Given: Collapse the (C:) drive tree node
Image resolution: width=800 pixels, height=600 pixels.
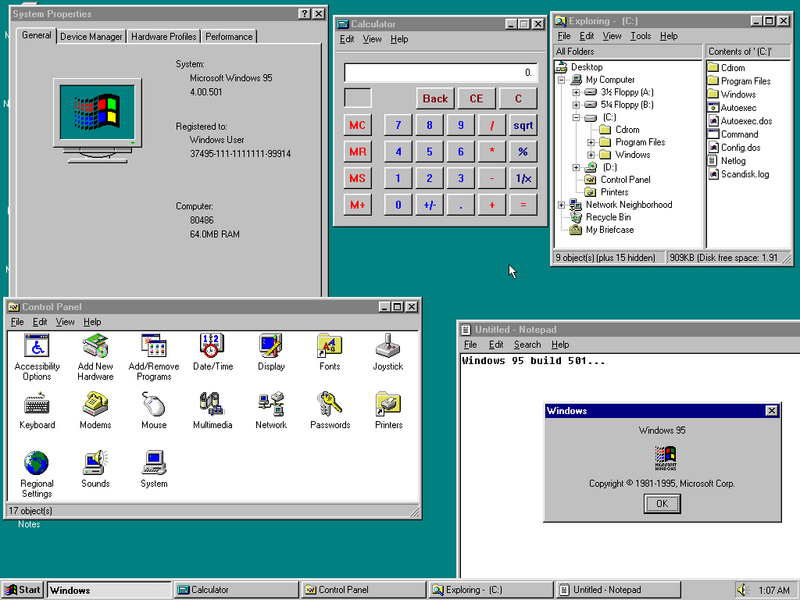Looking at the screenshot, I should (576, 117).
